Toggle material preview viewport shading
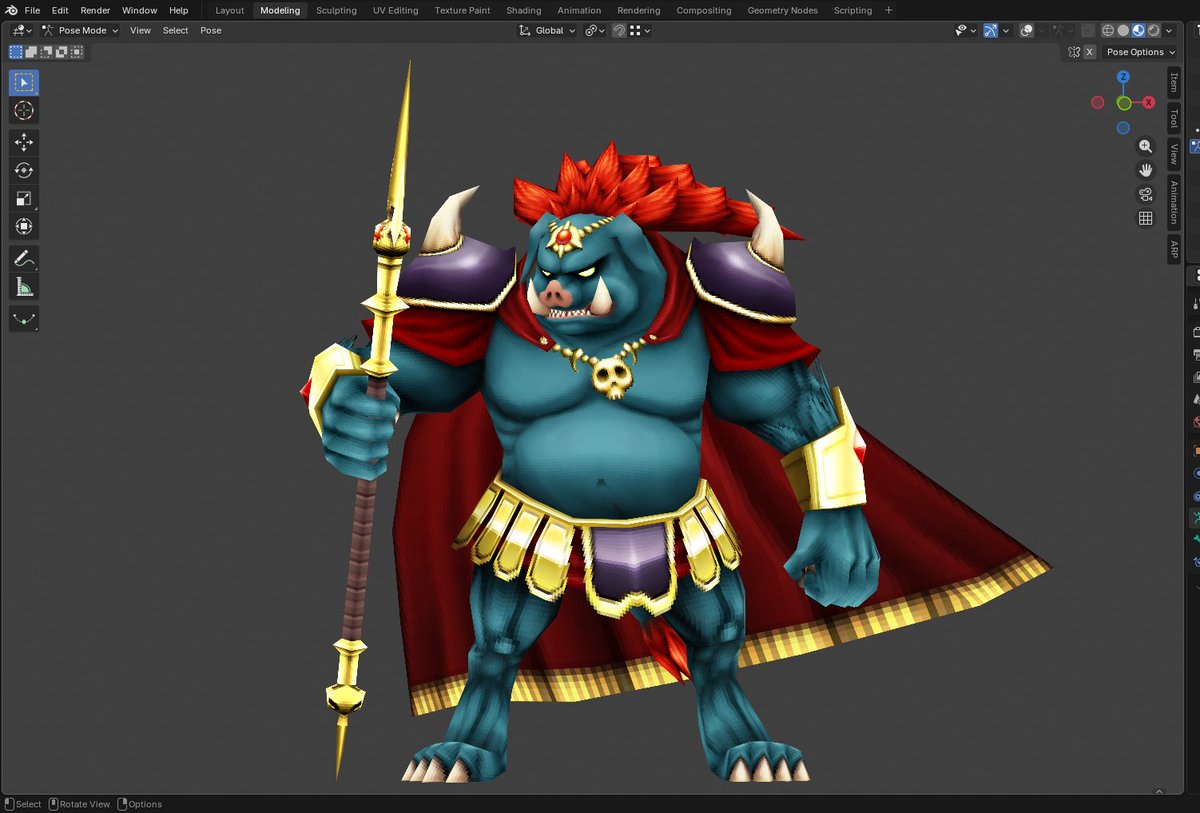The image size is (1200, 813). pos(1138,30)
